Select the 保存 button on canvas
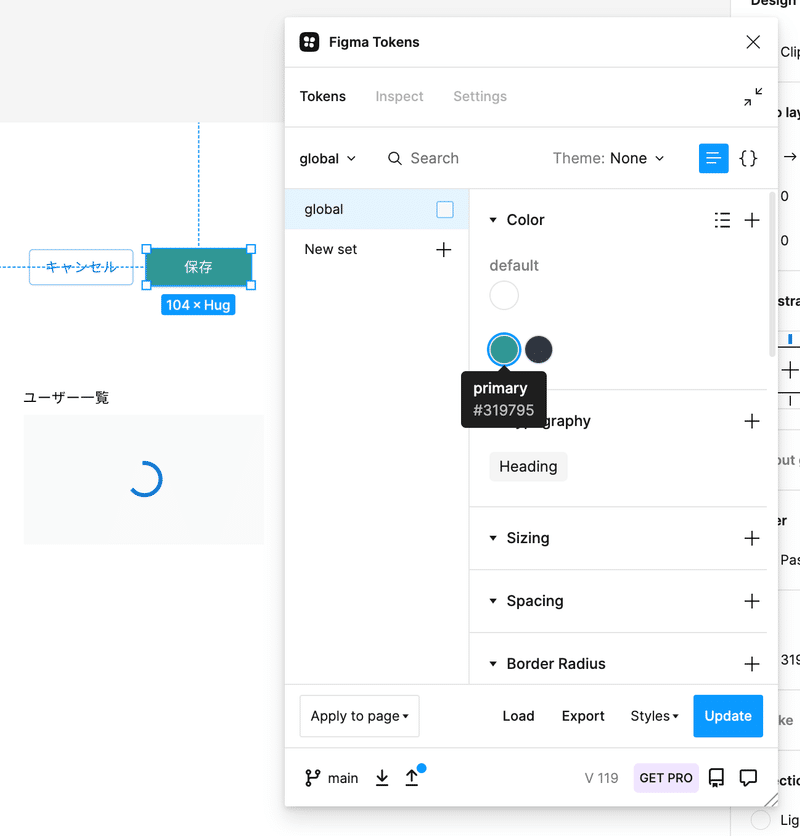Screen dimensions: 800x836 pyautogui.click(x=198, y=267)
